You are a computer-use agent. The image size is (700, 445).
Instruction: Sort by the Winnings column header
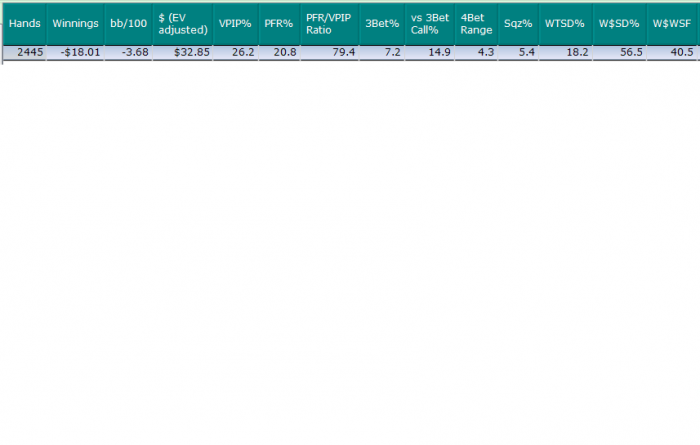tap(75, 24)
